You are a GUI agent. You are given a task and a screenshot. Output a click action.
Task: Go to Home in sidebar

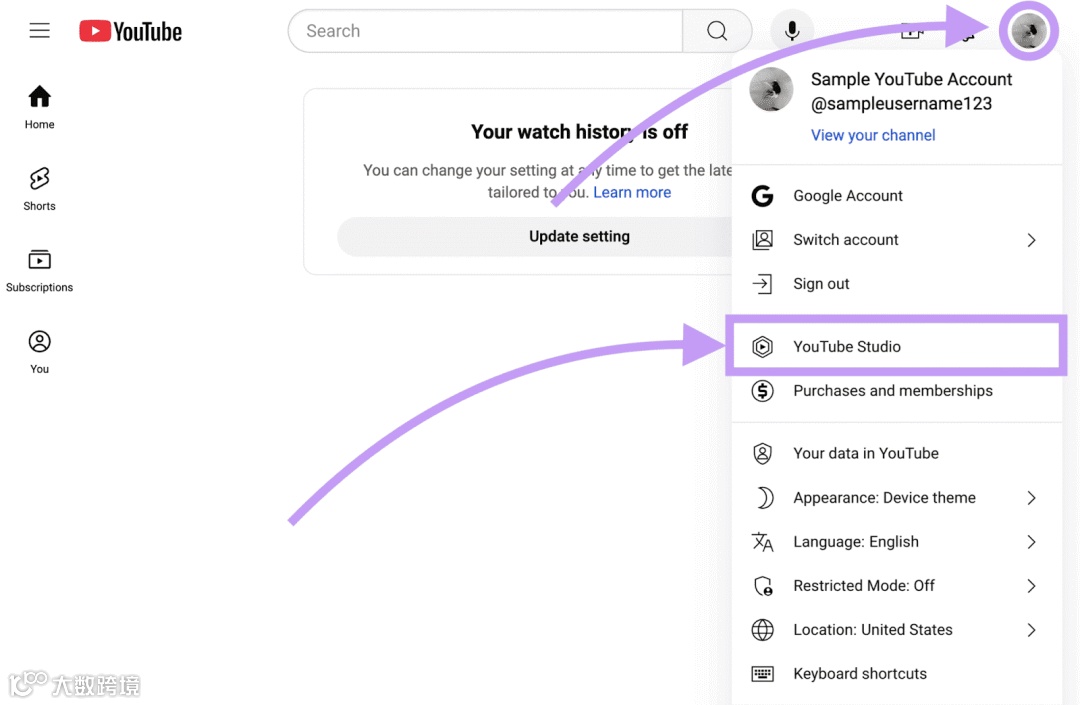pyautogui.click(x=40, y=107)
